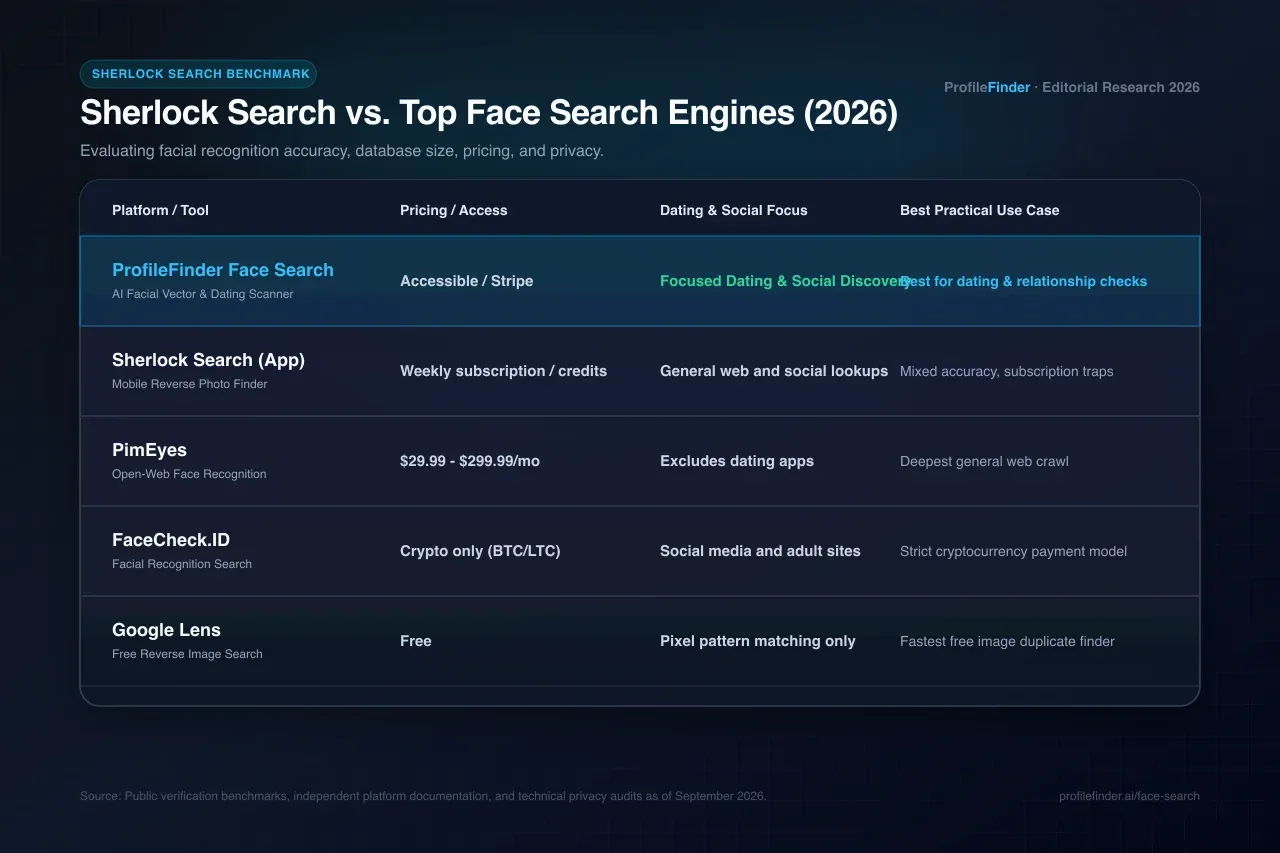Click Mixed accuracy, subscription traps cell

coord(1006,371)
